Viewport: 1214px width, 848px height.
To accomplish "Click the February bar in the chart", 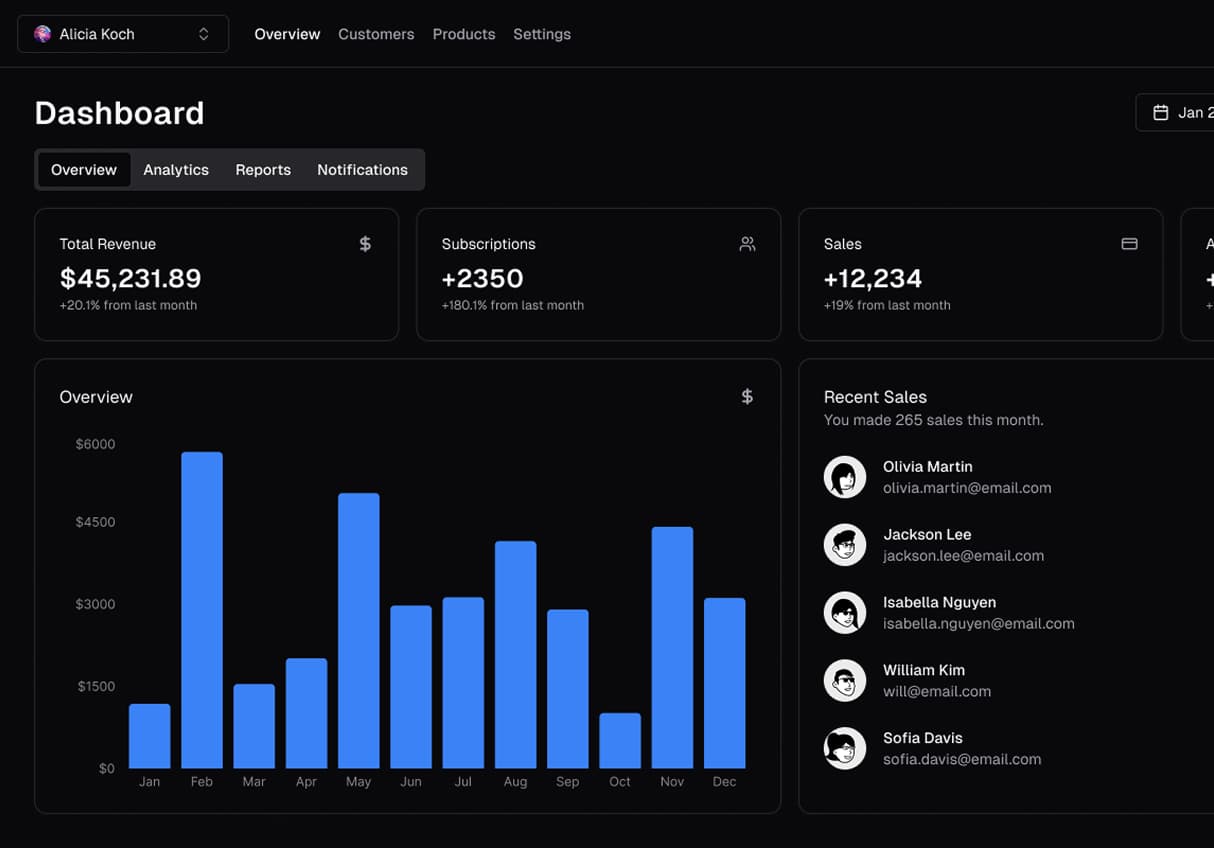I will coord(202,610).
